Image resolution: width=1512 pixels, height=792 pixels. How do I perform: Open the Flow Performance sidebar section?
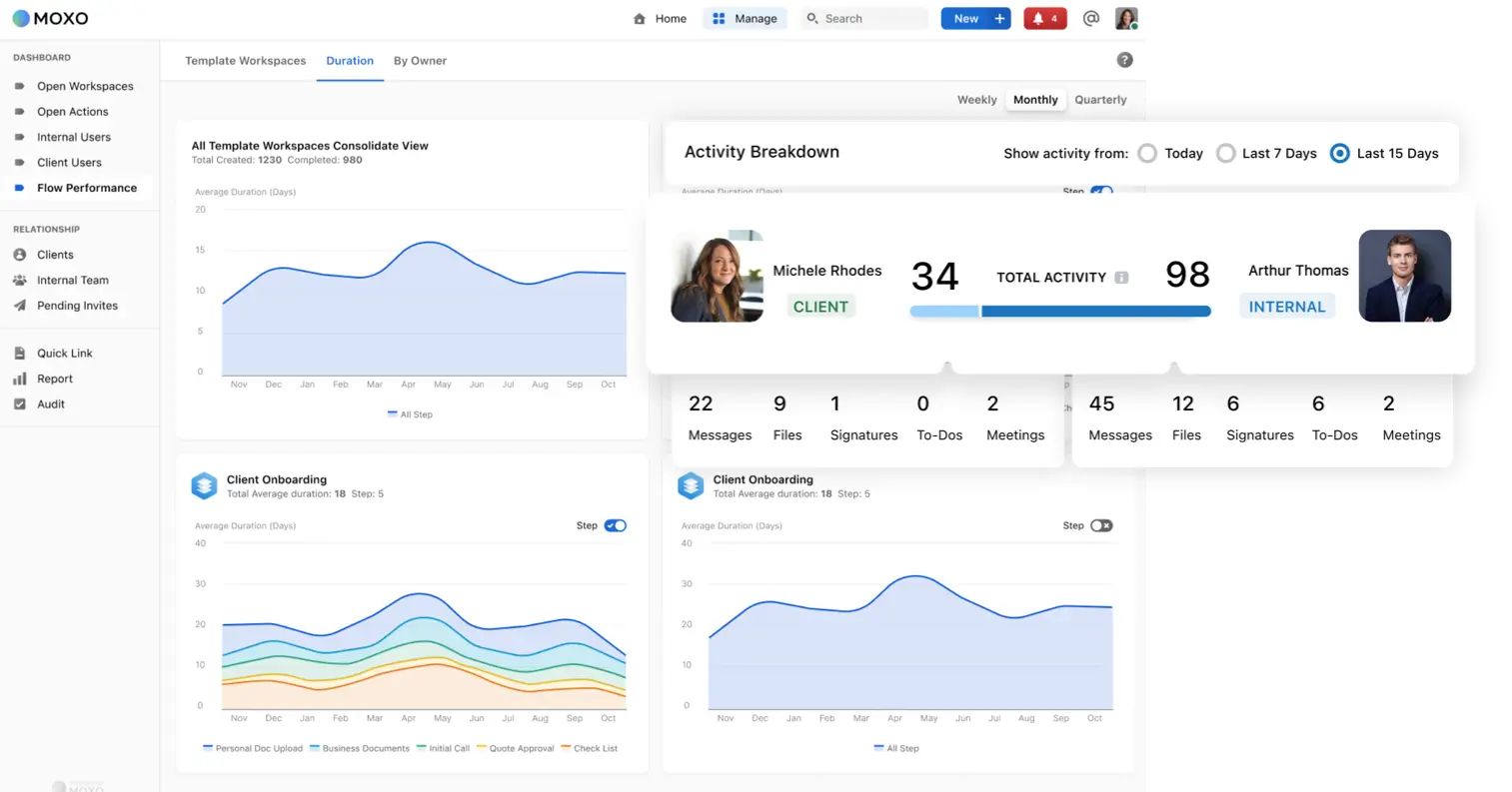click(x=88, y=188)
